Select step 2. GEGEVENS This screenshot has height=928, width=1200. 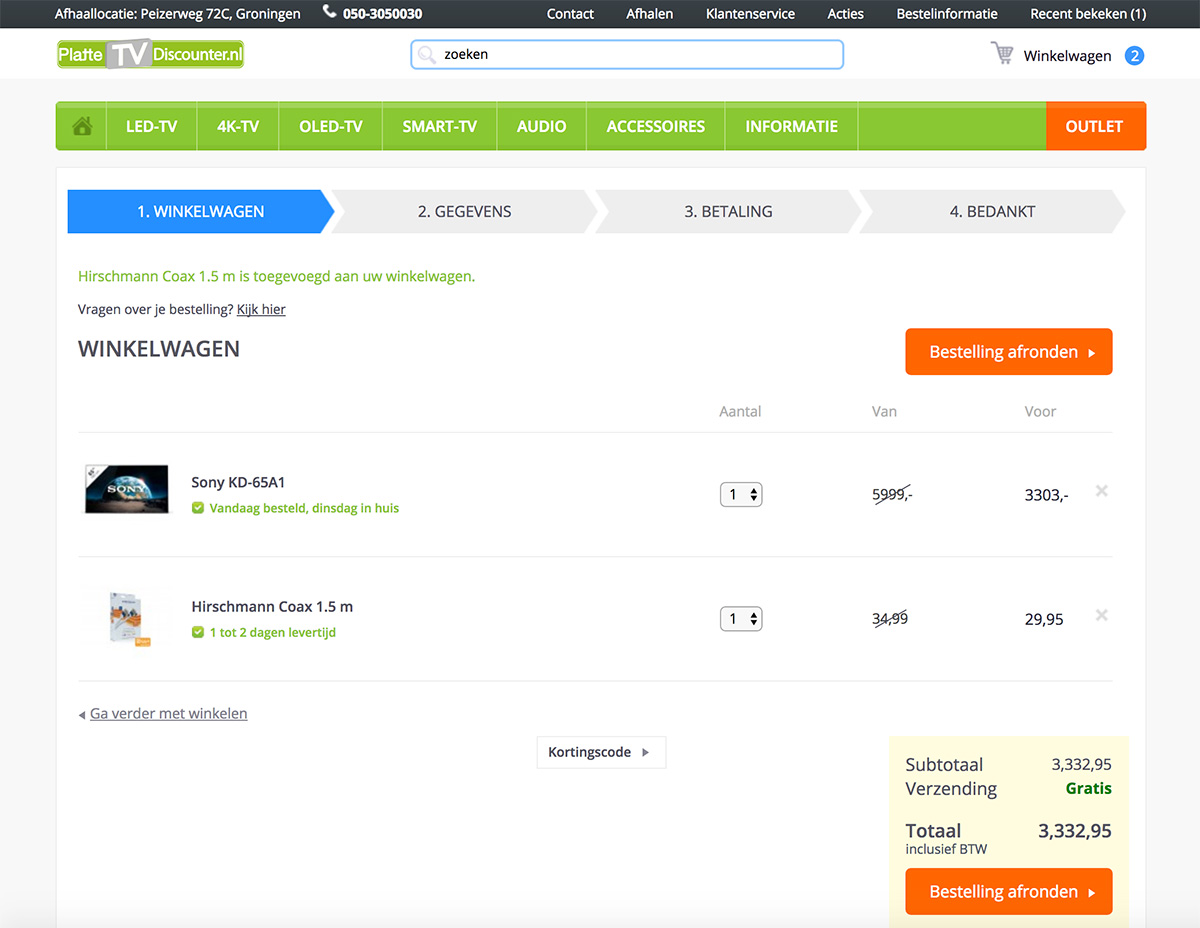[465, 211]
